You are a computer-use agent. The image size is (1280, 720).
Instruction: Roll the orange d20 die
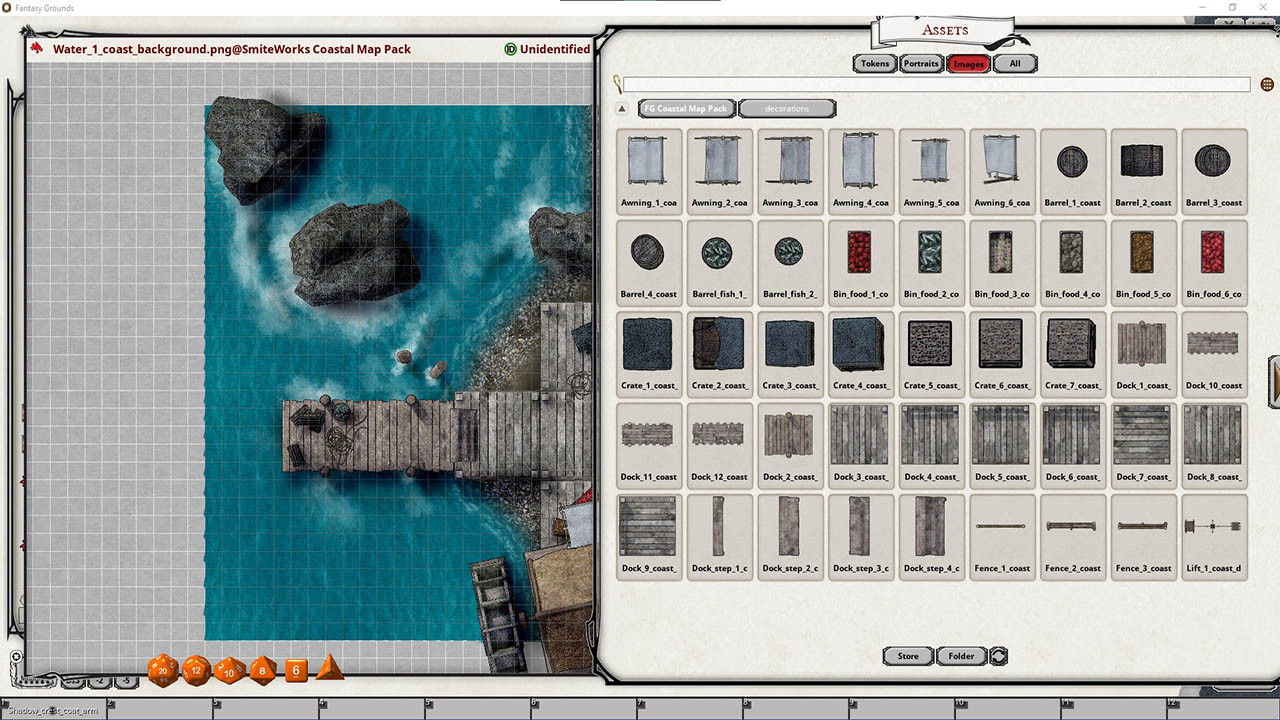tap(163, 670)
